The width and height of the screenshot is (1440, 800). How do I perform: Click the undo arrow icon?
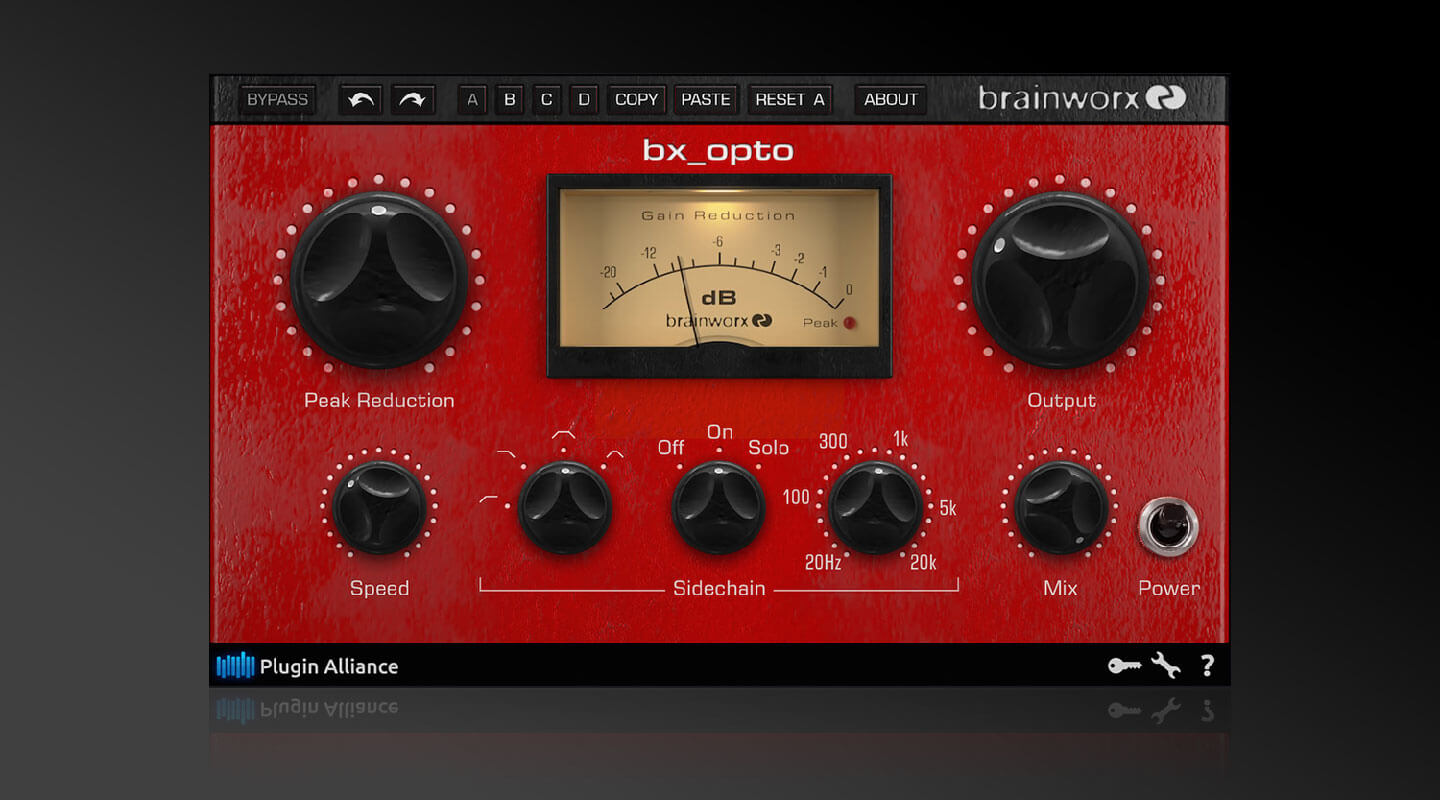coord(360,100)
